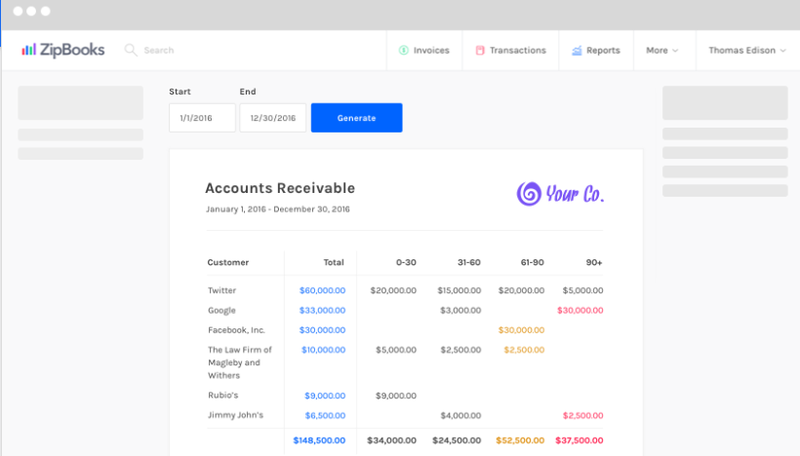Open the Reports menu item
The height and width of the screenshot is (456, 800).
596,50
